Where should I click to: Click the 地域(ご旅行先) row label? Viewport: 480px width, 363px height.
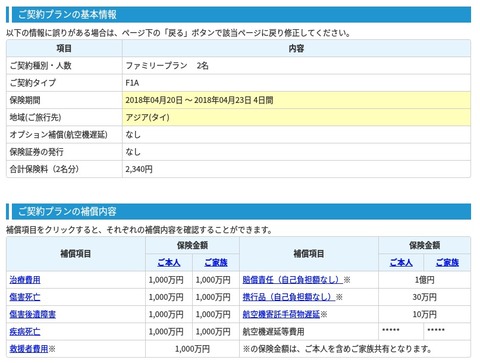click(35, 118)
